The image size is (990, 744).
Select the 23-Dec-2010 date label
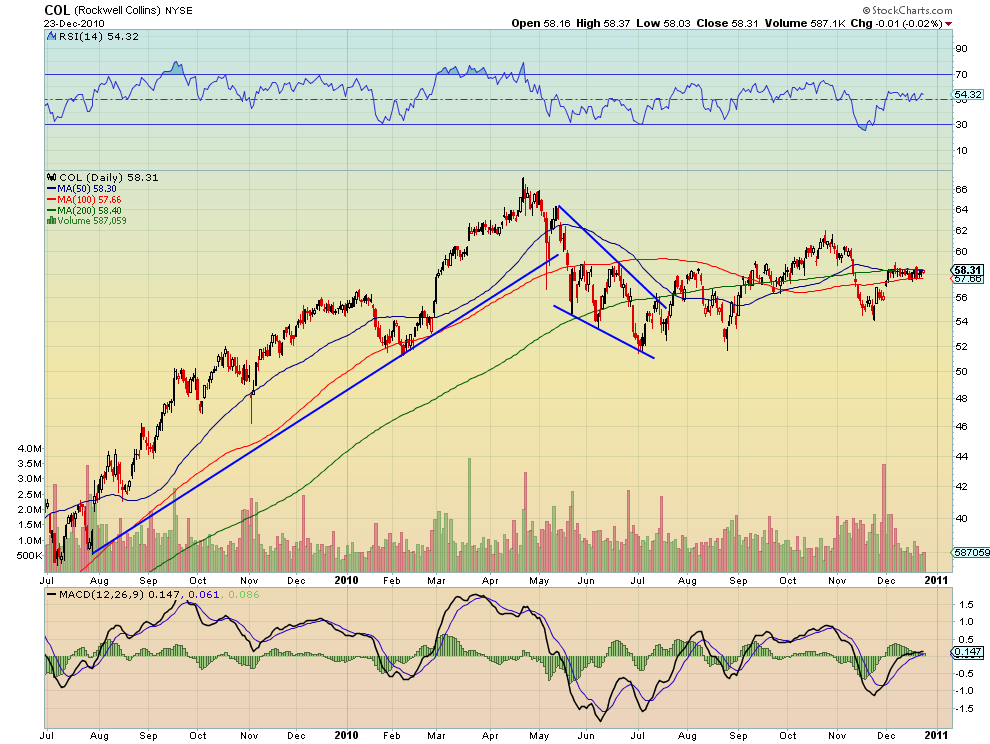pyautogui.click(x=74, y=23)
